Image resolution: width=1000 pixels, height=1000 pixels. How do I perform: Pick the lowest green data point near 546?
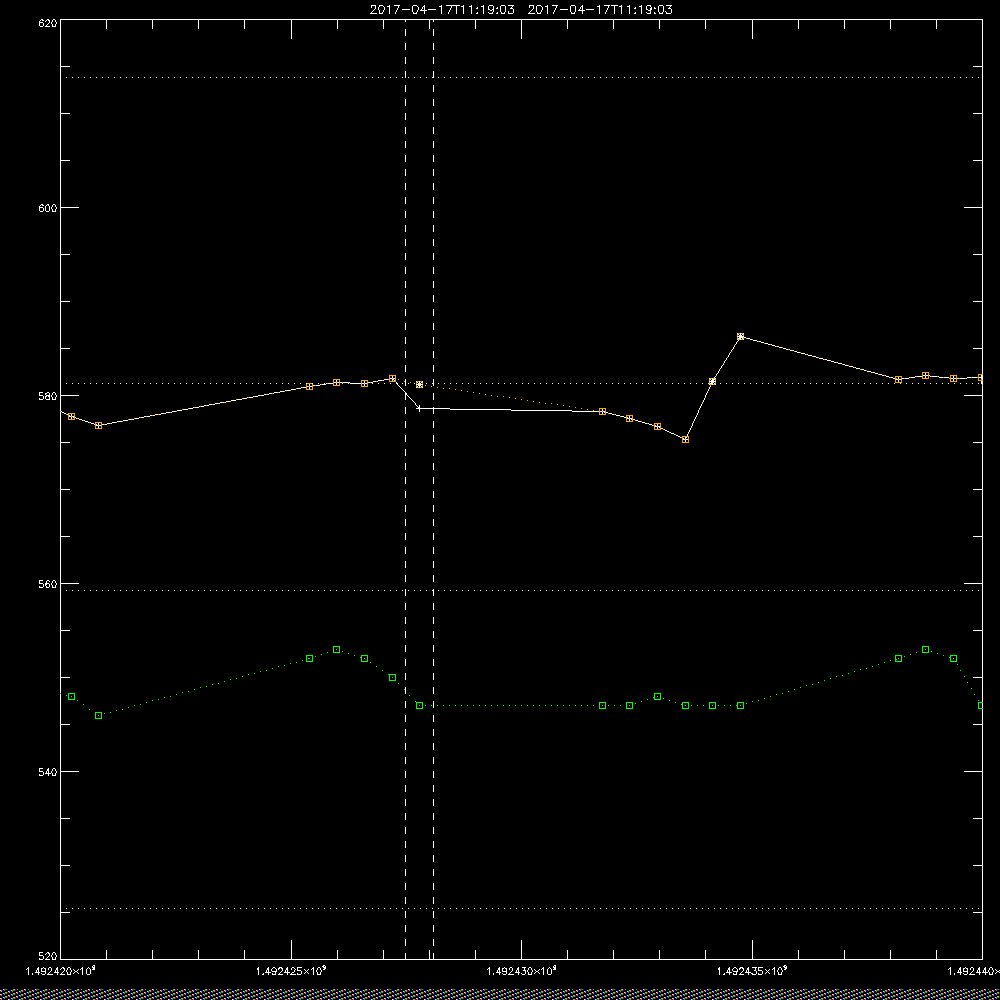(x=98, y=716)
